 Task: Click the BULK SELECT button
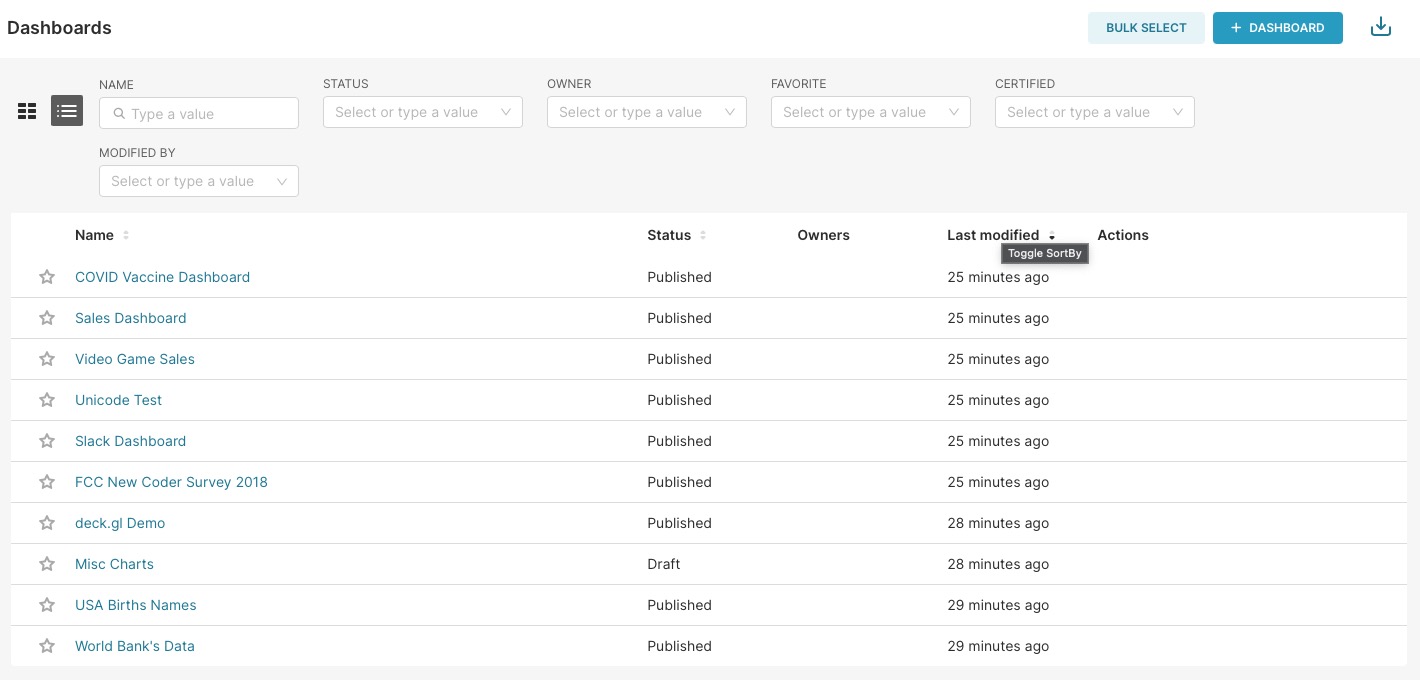(1146, 28)
